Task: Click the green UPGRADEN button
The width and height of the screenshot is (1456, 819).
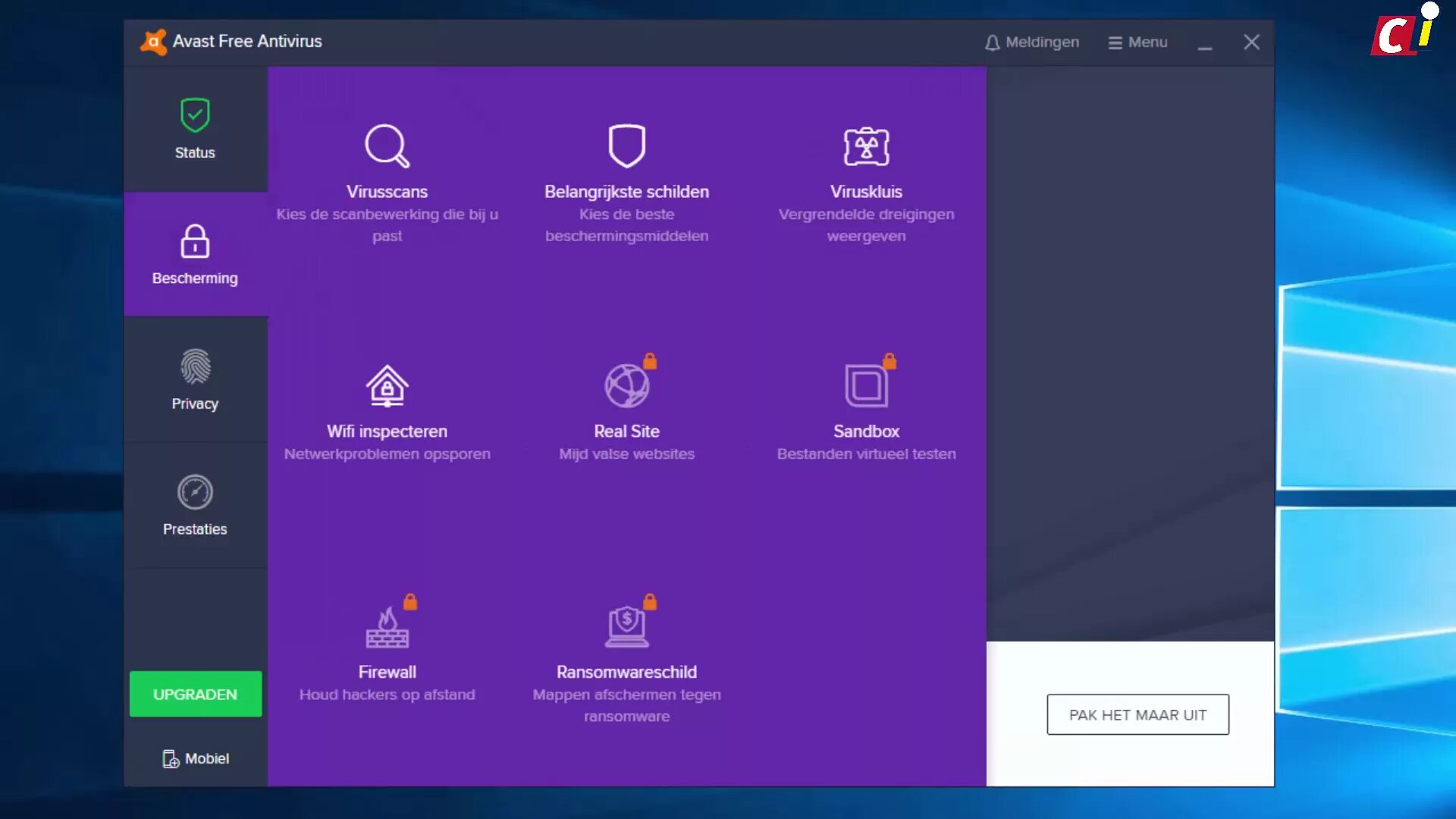Action: [x=195, y=694]
